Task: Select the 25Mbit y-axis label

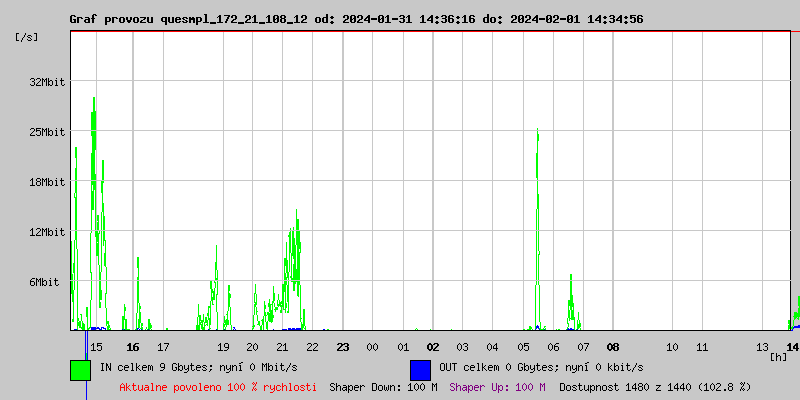Action: click(x=47, y=132)
